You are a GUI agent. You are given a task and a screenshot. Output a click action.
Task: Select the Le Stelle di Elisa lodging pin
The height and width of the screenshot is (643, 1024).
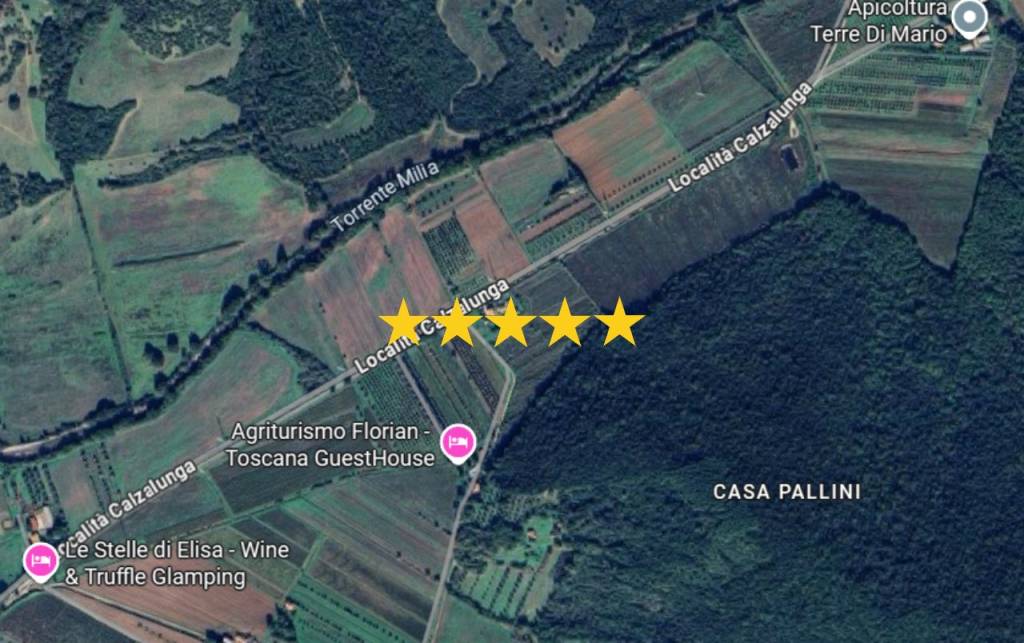[40, 562]
